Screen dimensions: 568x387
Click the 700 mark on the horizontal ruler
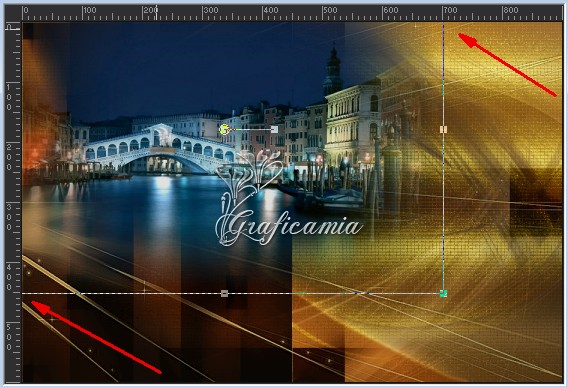pos(450,10)
